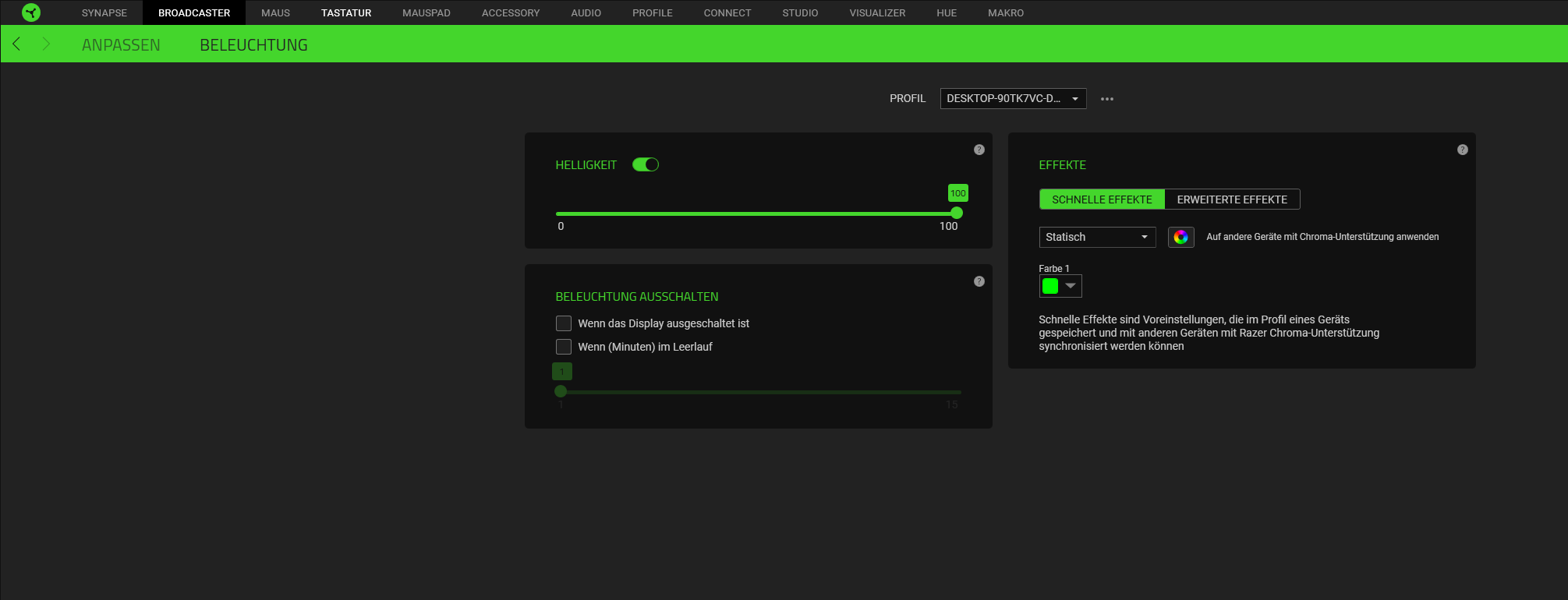The width and height of the screenshot is (1568, 600).
Task: Switch to the Mauspad tab
Action: click(427, 12)
